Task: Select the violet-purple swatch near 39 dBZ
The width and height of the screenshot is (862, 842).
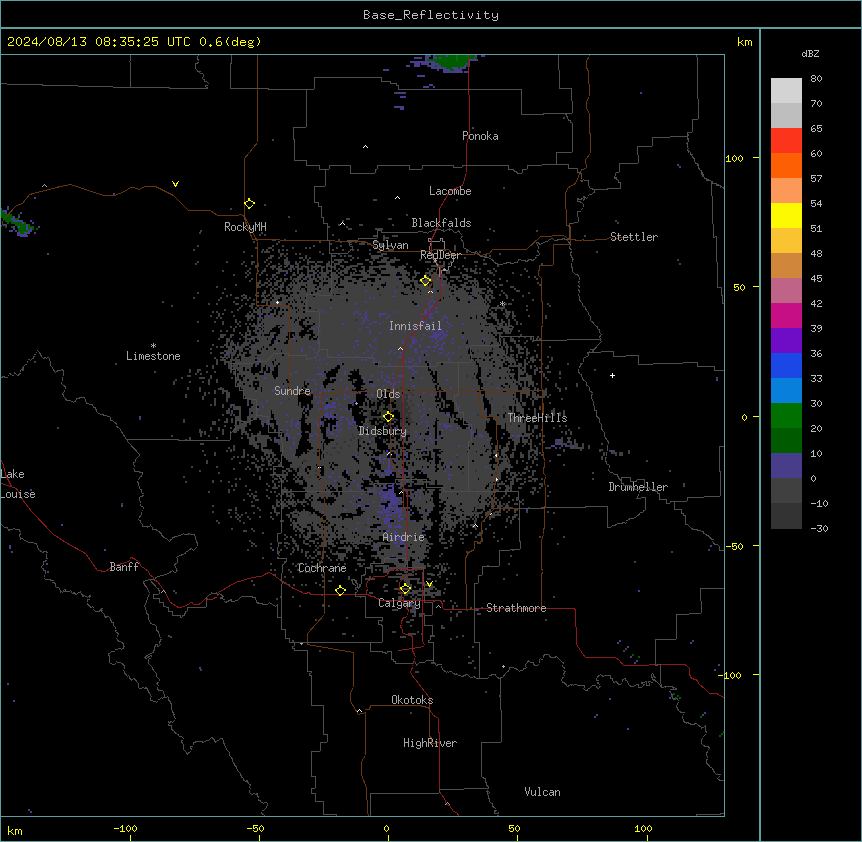Action: point(786,341)
